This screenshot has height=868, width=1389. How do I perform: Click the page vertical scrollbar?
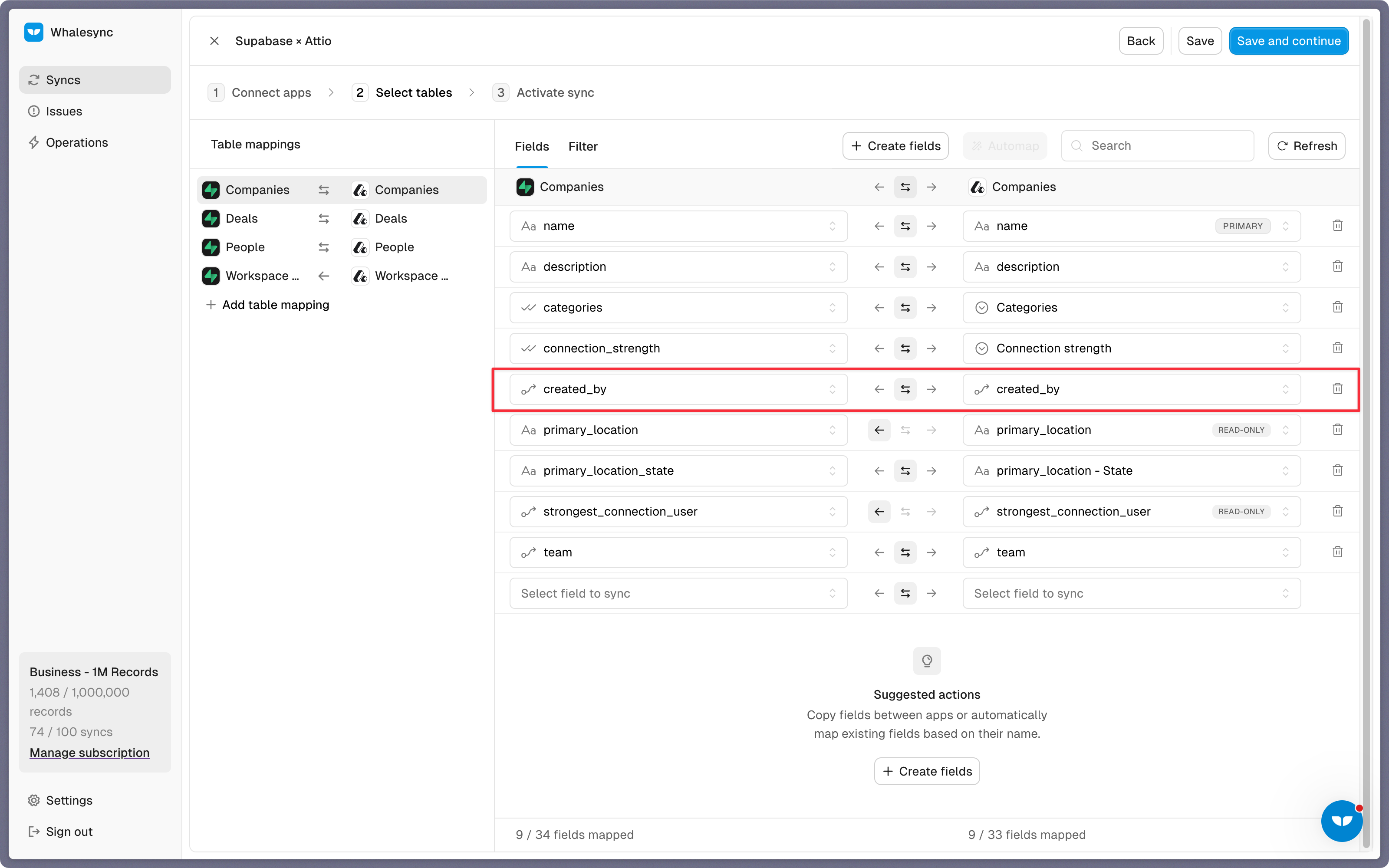tap(1366, 434)
